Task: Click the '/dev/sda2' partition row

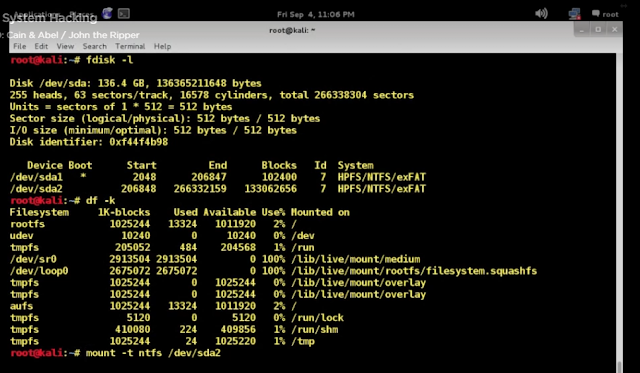Action: tap(218, 189)
